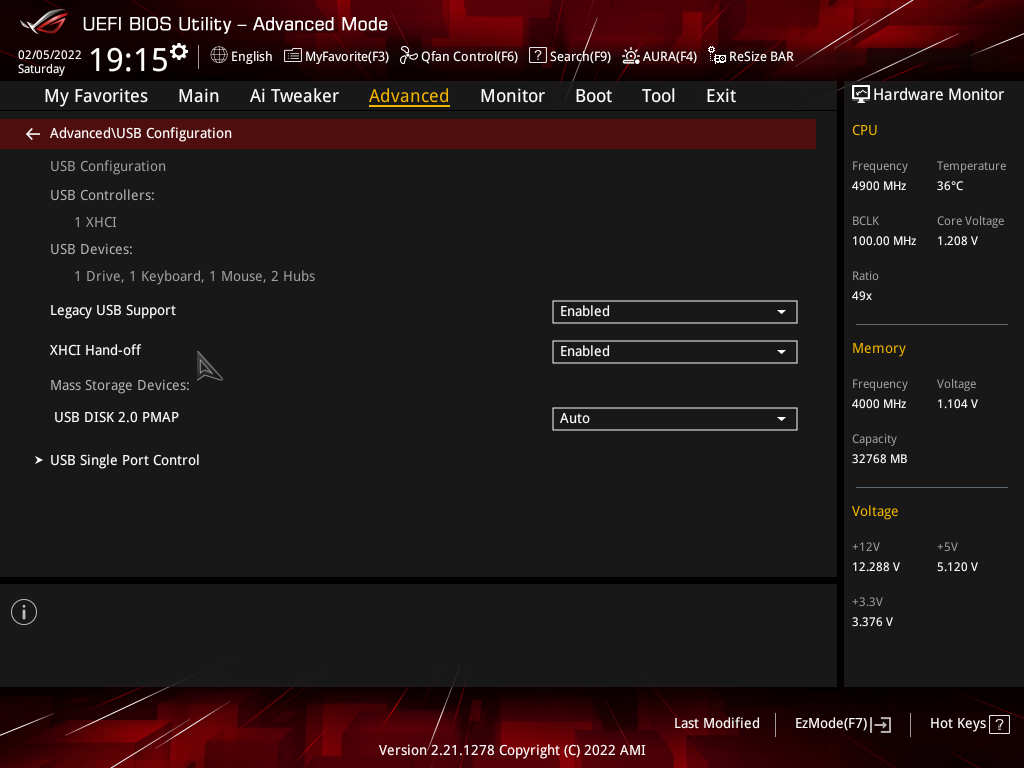The width and height of the screenshot is (1024, 768).
Task: Click the Search(F9) question mark icon
Action: (x=537, y=55)
